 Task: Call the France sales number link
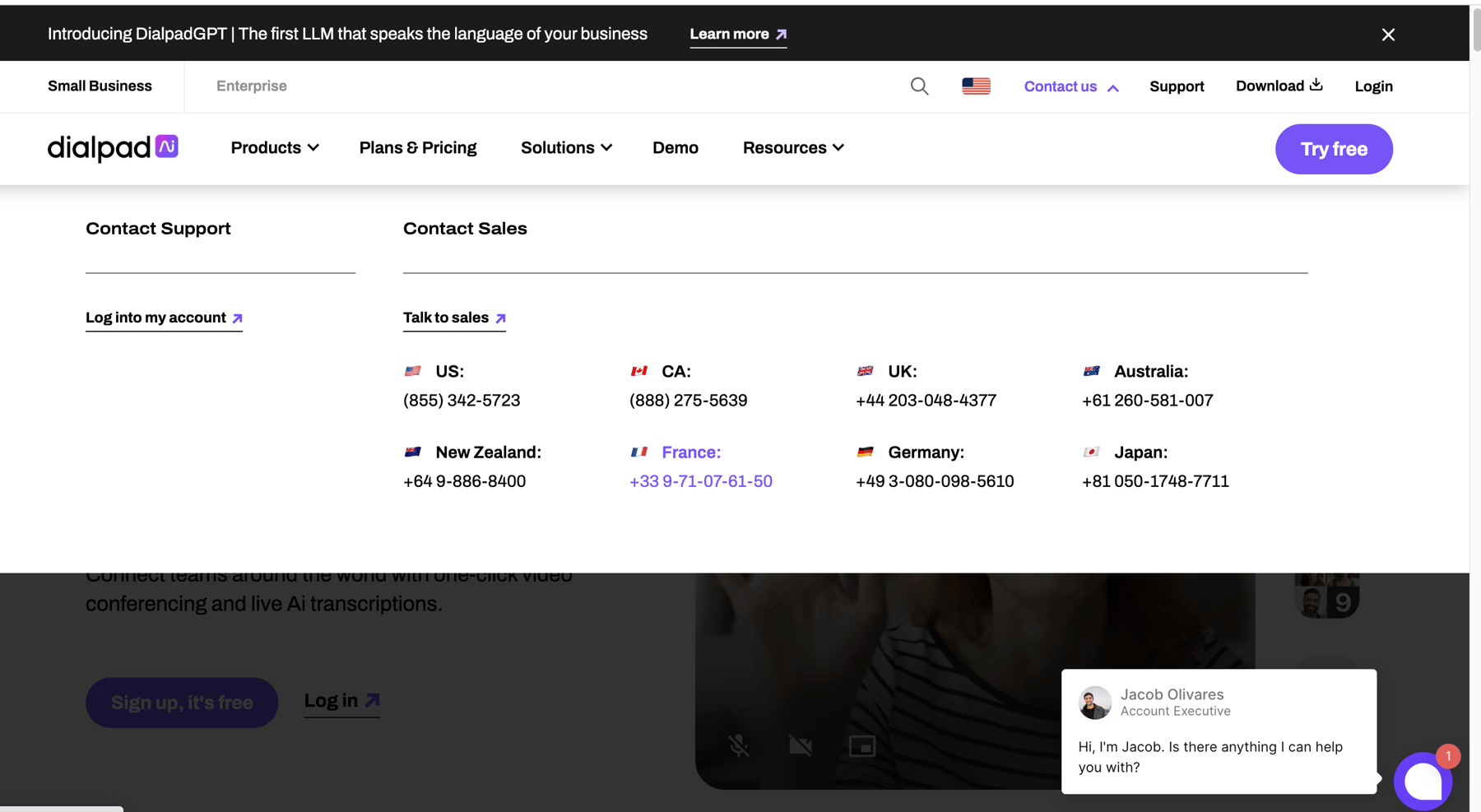[701, 481]
